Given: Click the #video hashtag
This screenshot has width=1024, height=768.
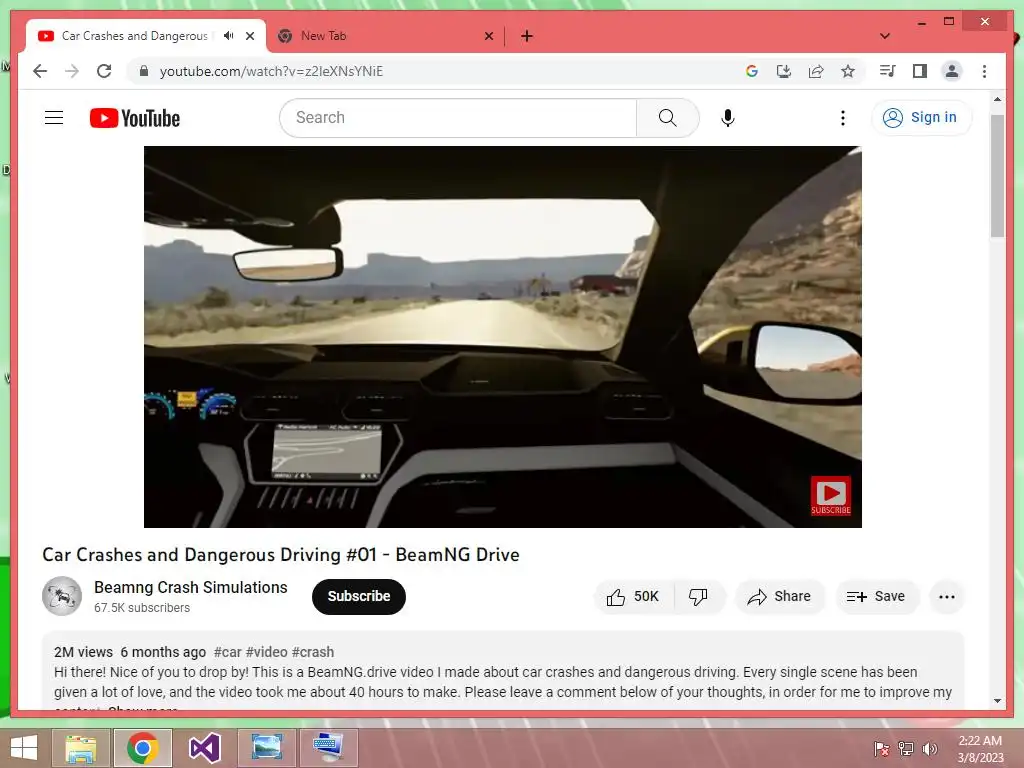Looking at the screenshot, I should coord(266,652).
